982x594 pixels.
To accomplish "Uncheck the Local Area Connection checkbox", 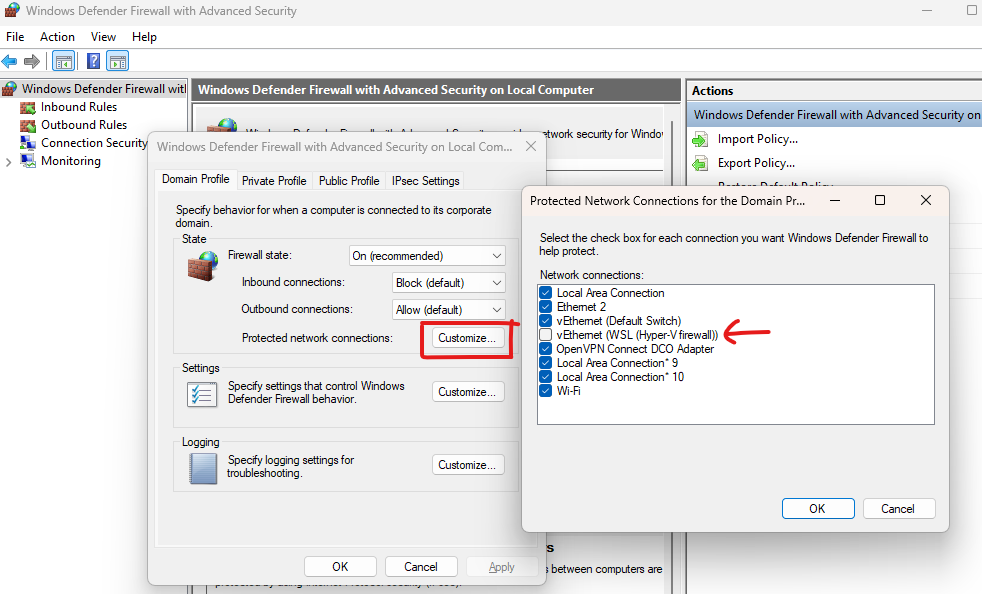I will click(545, 293).
